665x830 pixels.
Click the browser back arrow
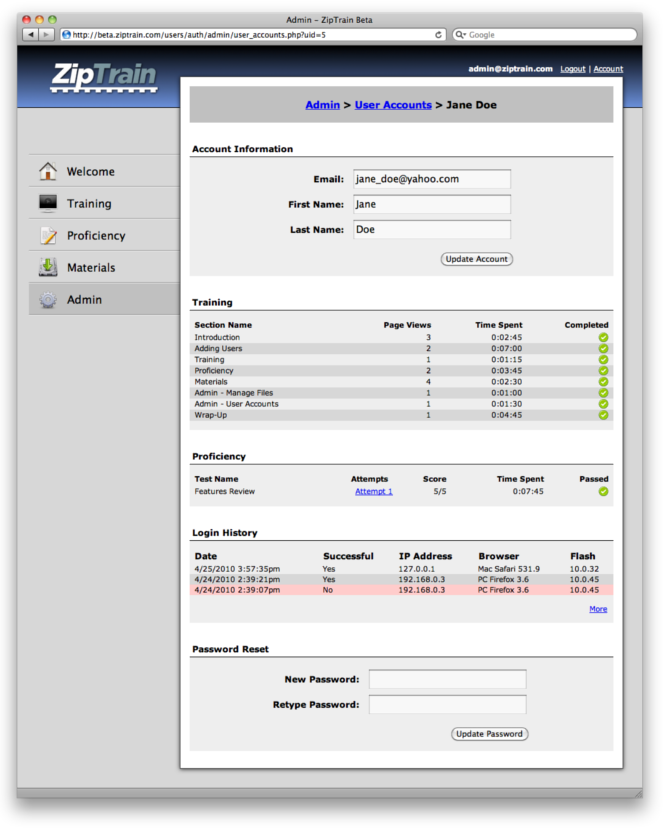click(31, 34)
